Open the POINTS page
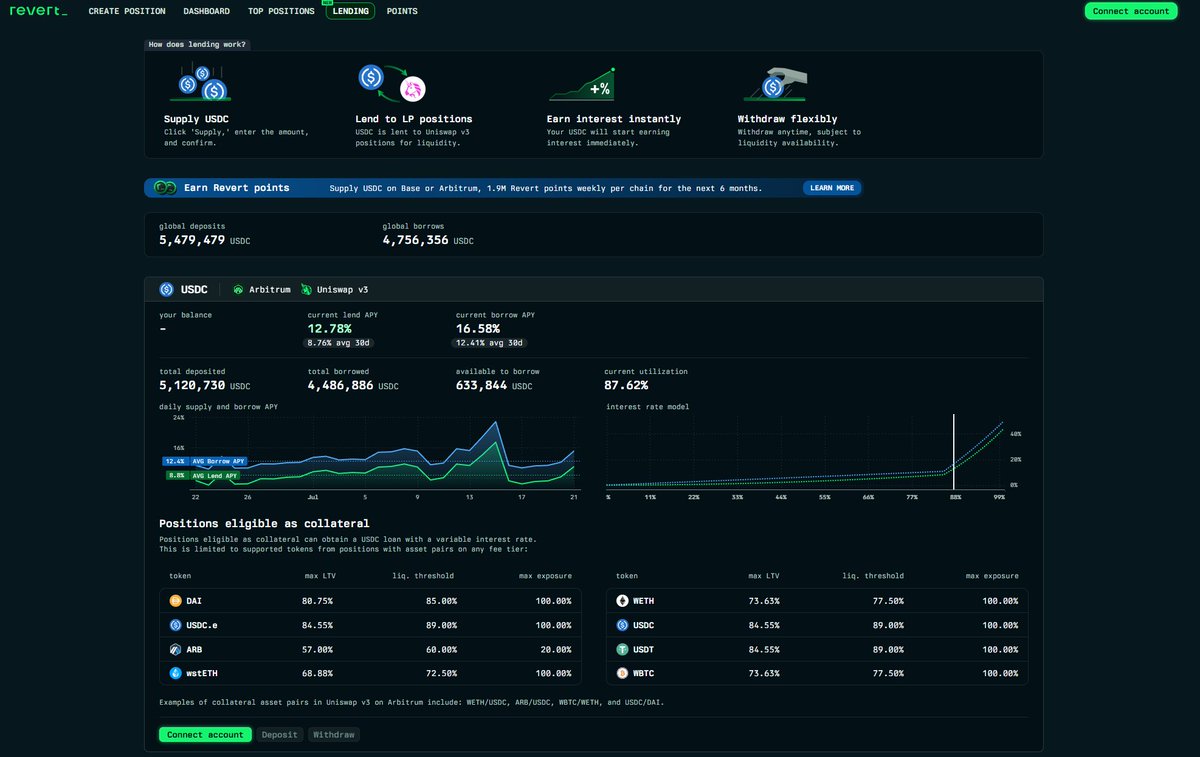The height and width of the screenshot is (757, 1200). [402, 11]
